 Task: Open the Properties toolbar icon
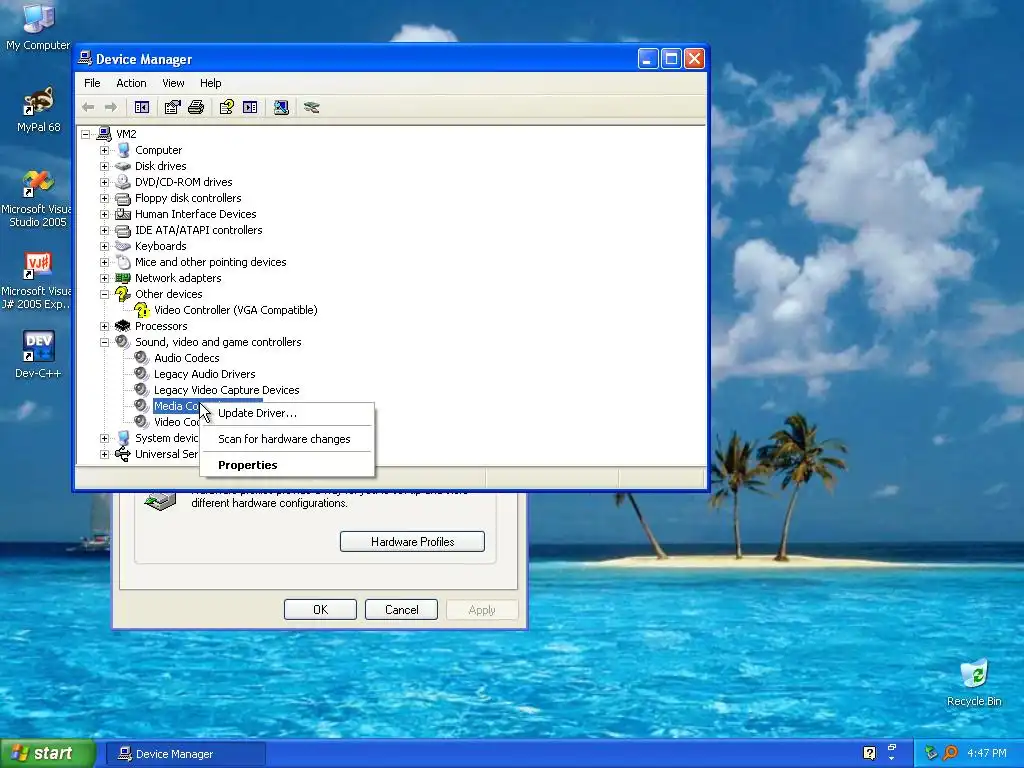(172, 107)
